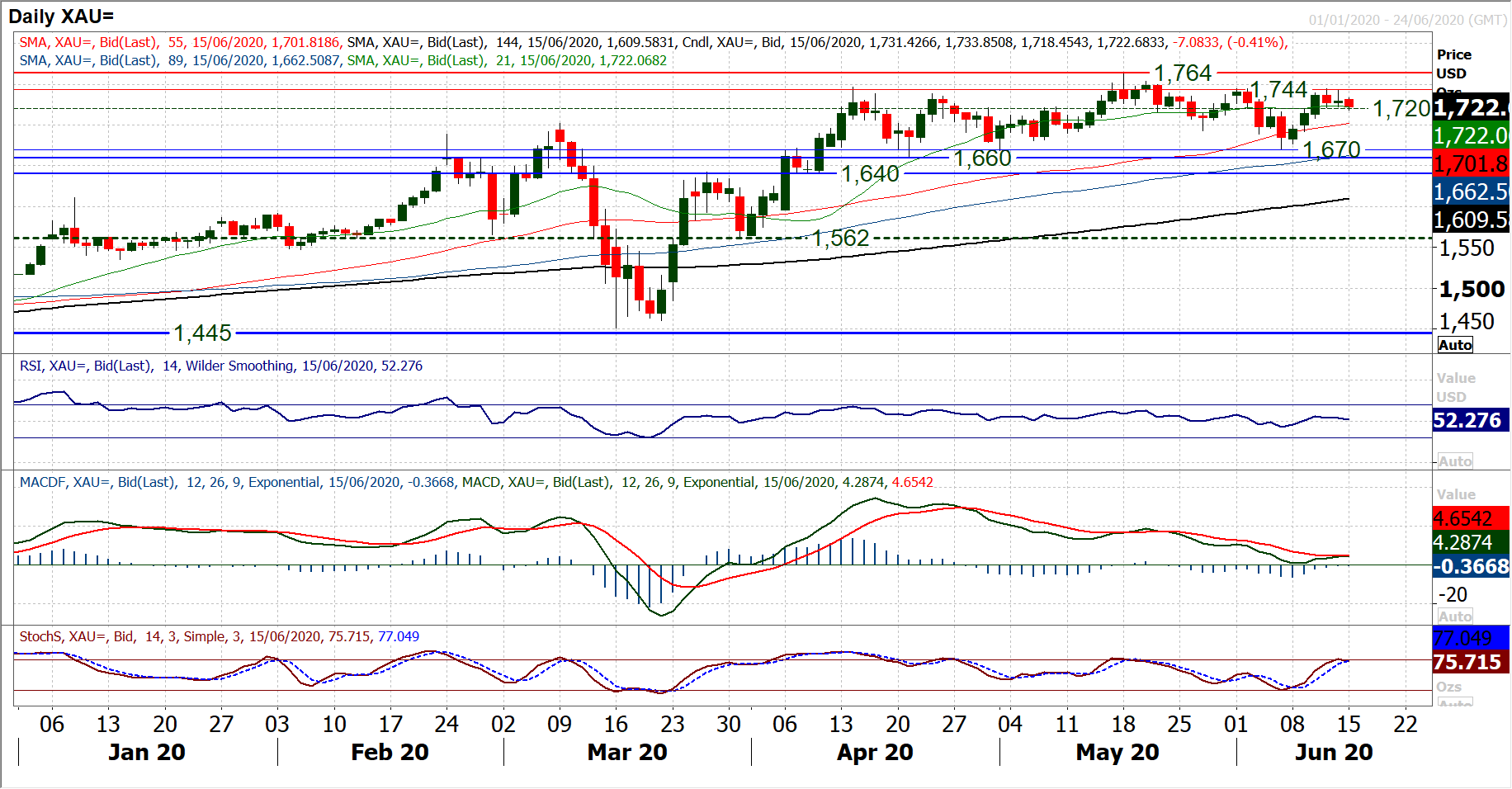Select the MACD histogram value tag -0.3668

1470,566
